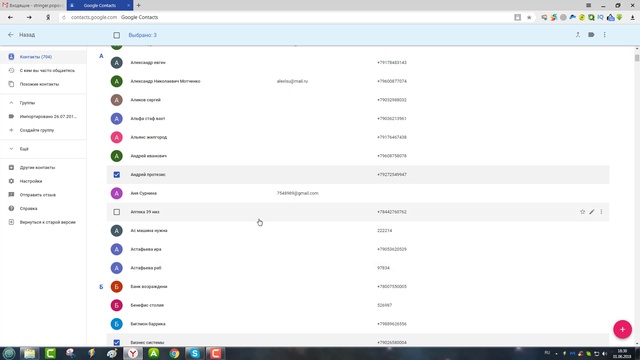The image size is (640, 360).
Task: Click the page vertical scrollbar thumb
Action: point(637,58)
